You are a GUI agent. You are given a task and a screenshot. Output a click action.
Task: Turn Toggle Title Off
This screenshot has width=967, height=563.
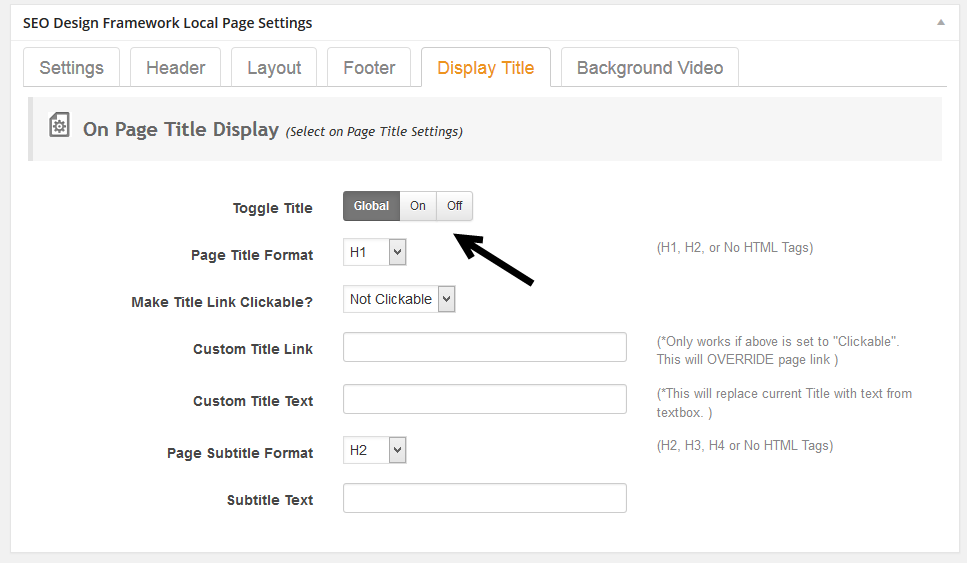pyautogui.click(x=455, y=206)
